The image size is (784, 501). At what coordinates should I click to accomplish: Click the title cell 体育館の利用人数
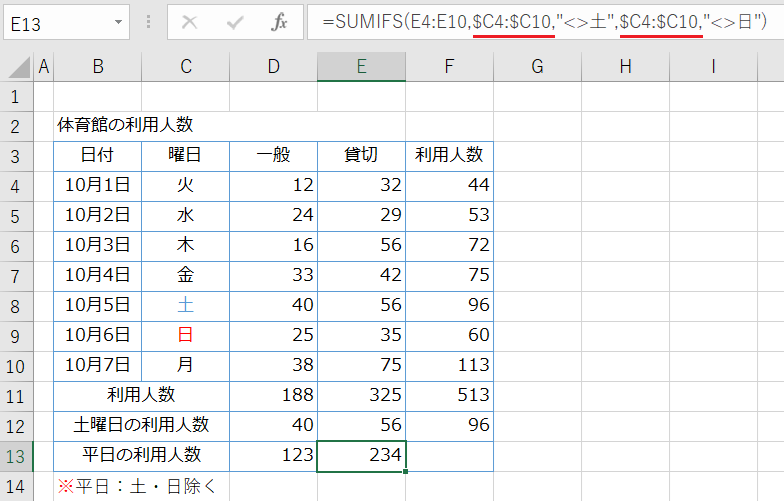click(125, 125)
